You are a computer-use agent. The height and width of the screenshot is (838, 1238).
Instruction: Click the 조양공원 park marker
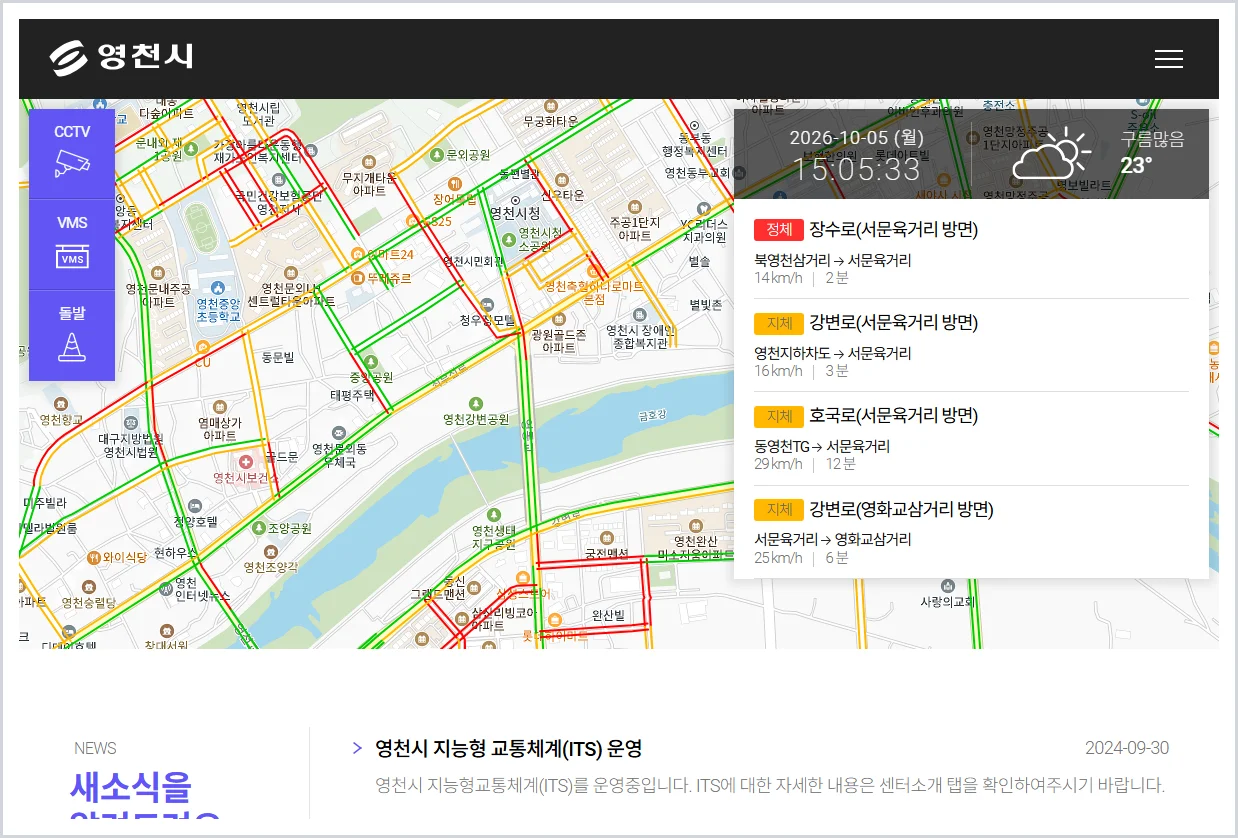tap(259, 528)
